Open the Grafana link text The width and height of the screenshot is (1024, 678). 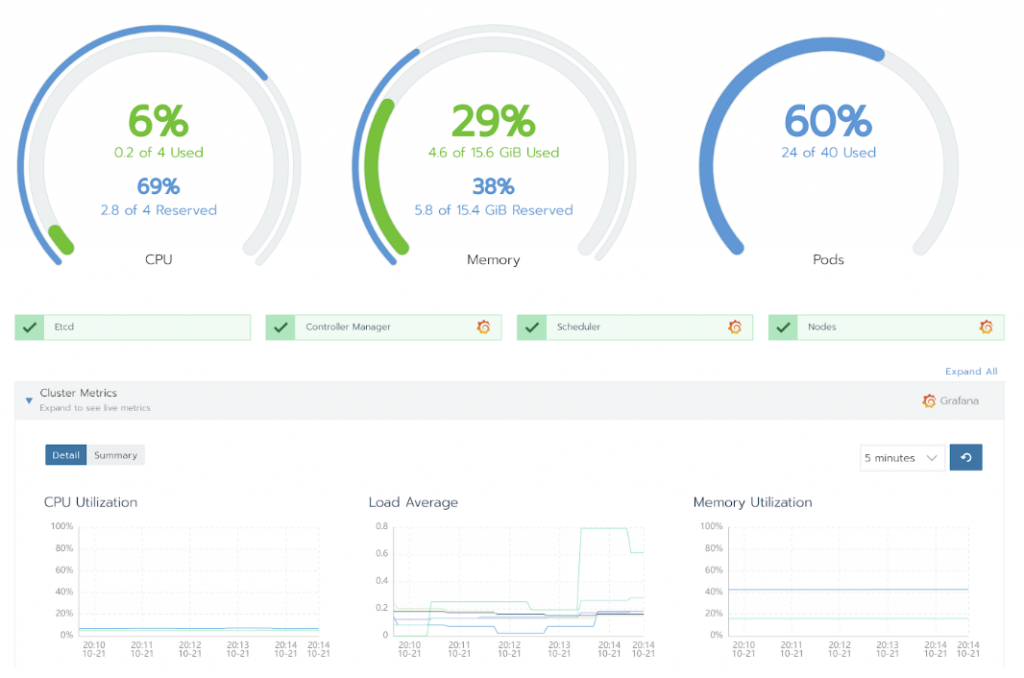[959, 400]
